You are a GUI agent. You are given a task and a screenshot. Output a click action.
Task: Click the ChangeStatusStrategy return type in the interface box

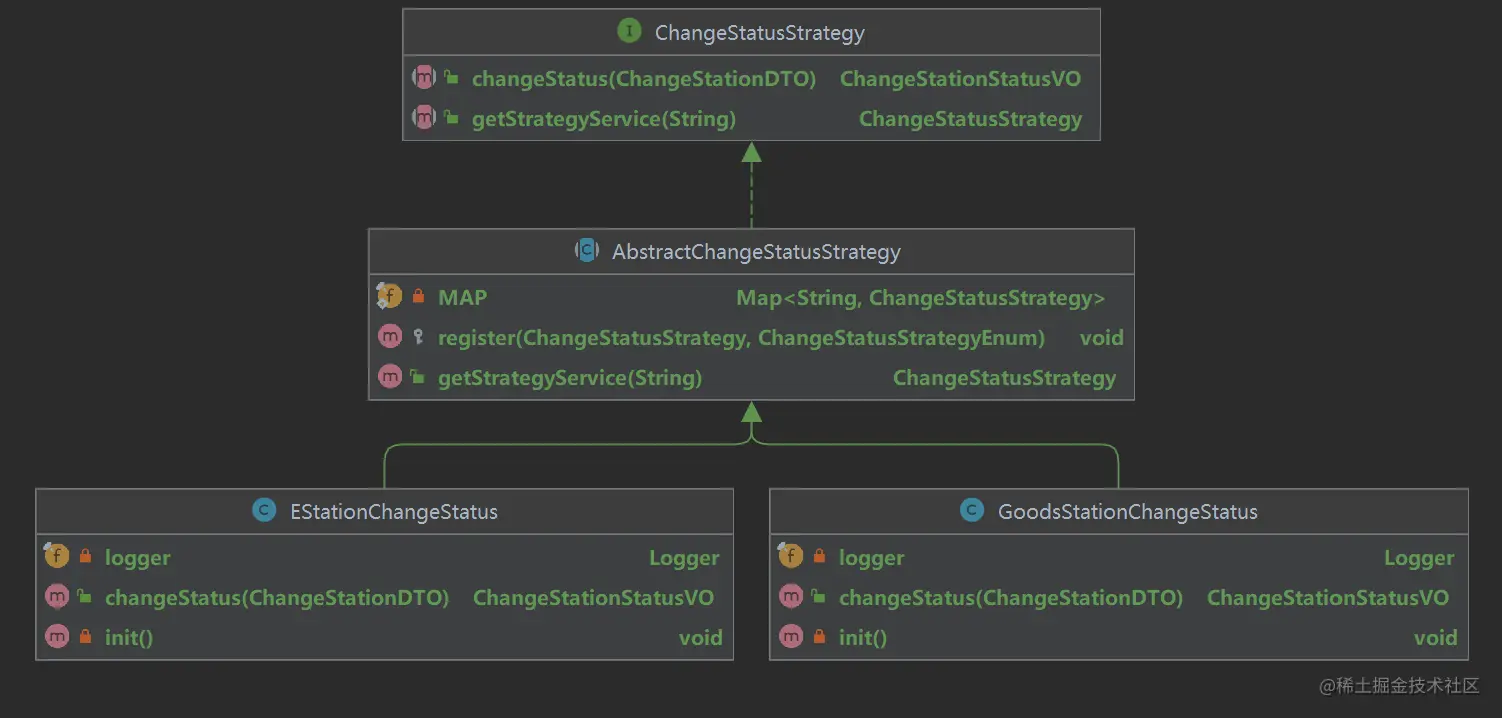[970, 119]
